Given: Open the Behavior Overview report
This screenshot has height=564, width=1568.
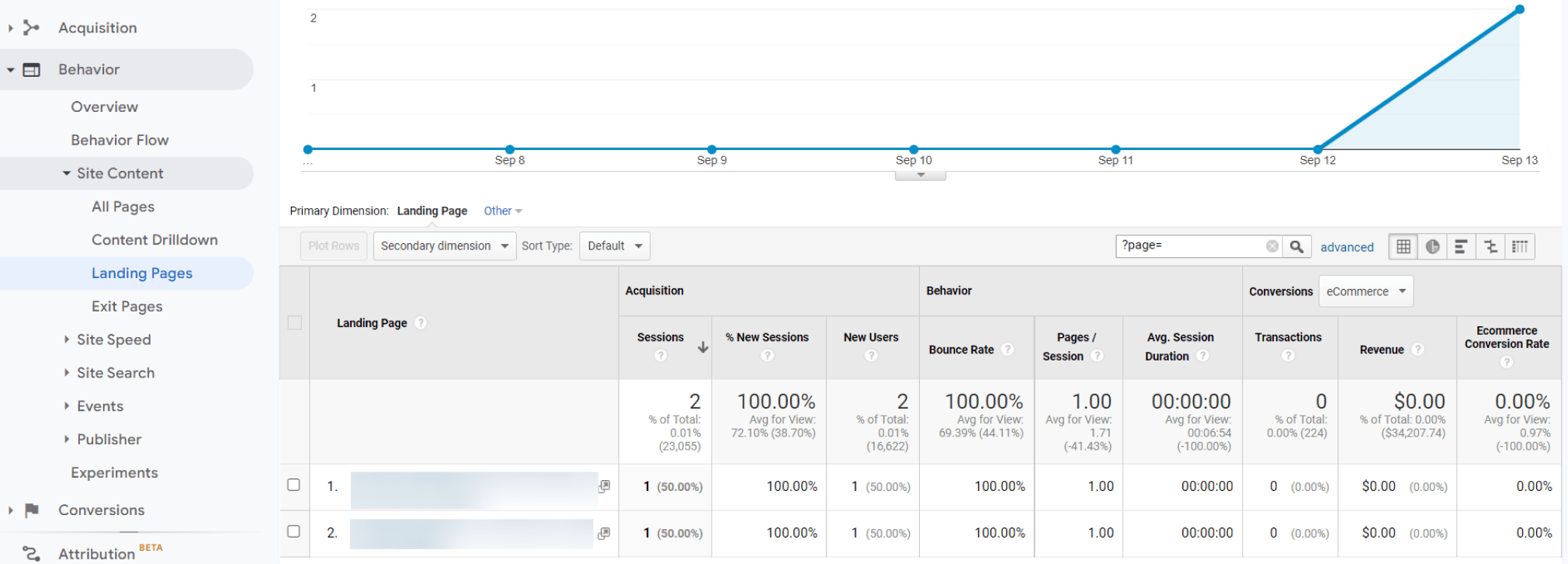Looking at the screenshot, I should coord(105,106).
